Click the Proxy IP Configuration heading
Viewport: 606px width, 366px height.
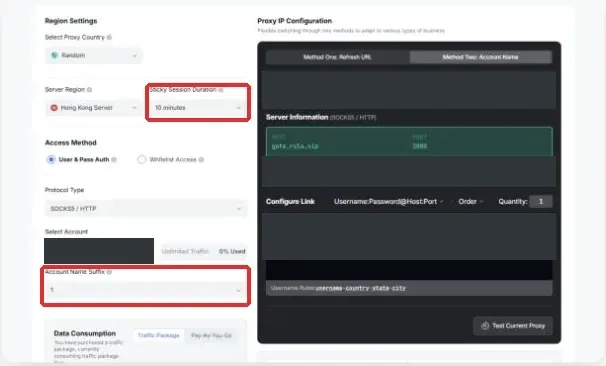pyautogui.click(x=294, y=21)
